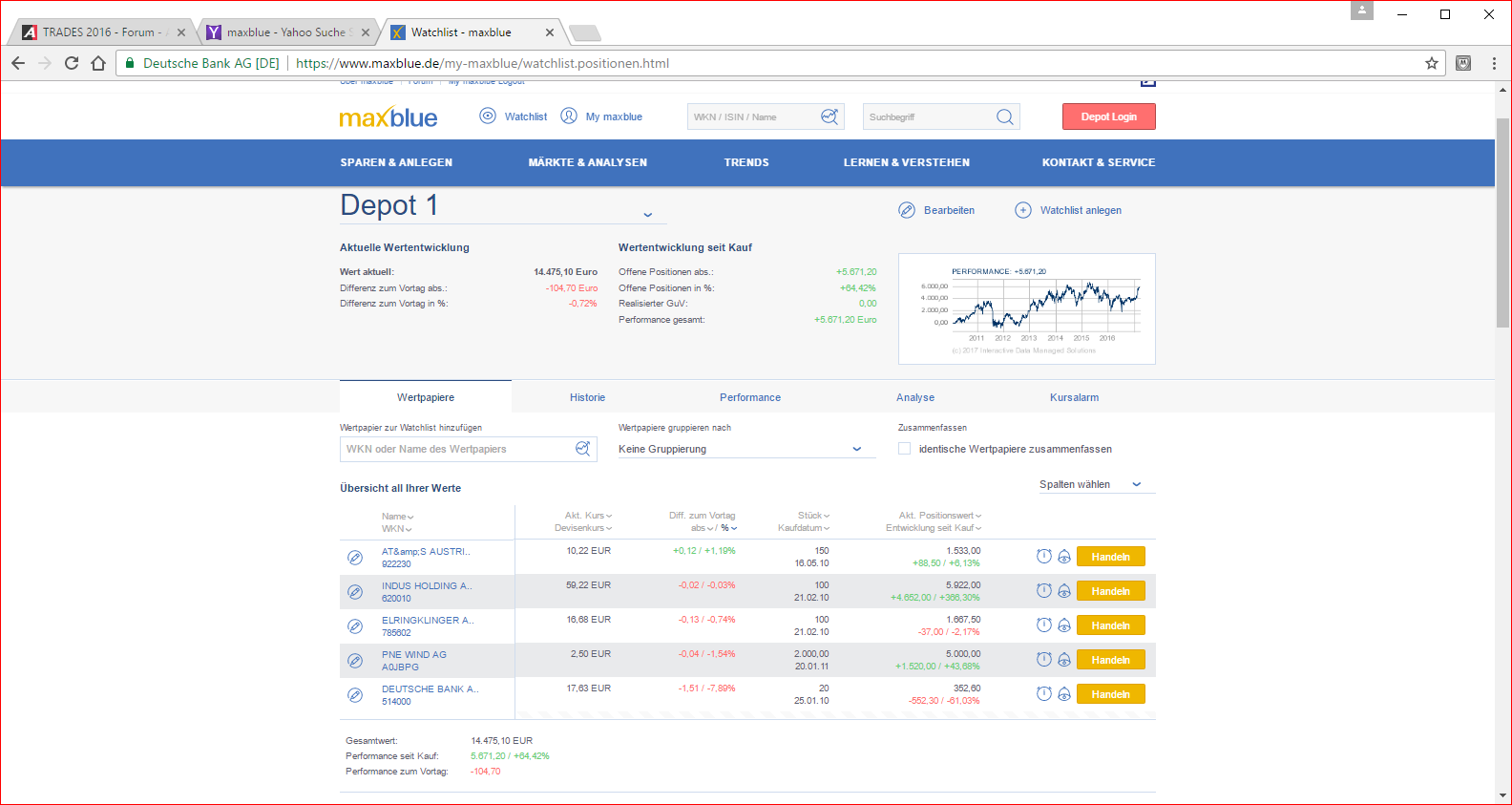Click the alarm clock icon for PNE WIND AG
The image size is (1512, 805).
click(x=1043, y=660)
